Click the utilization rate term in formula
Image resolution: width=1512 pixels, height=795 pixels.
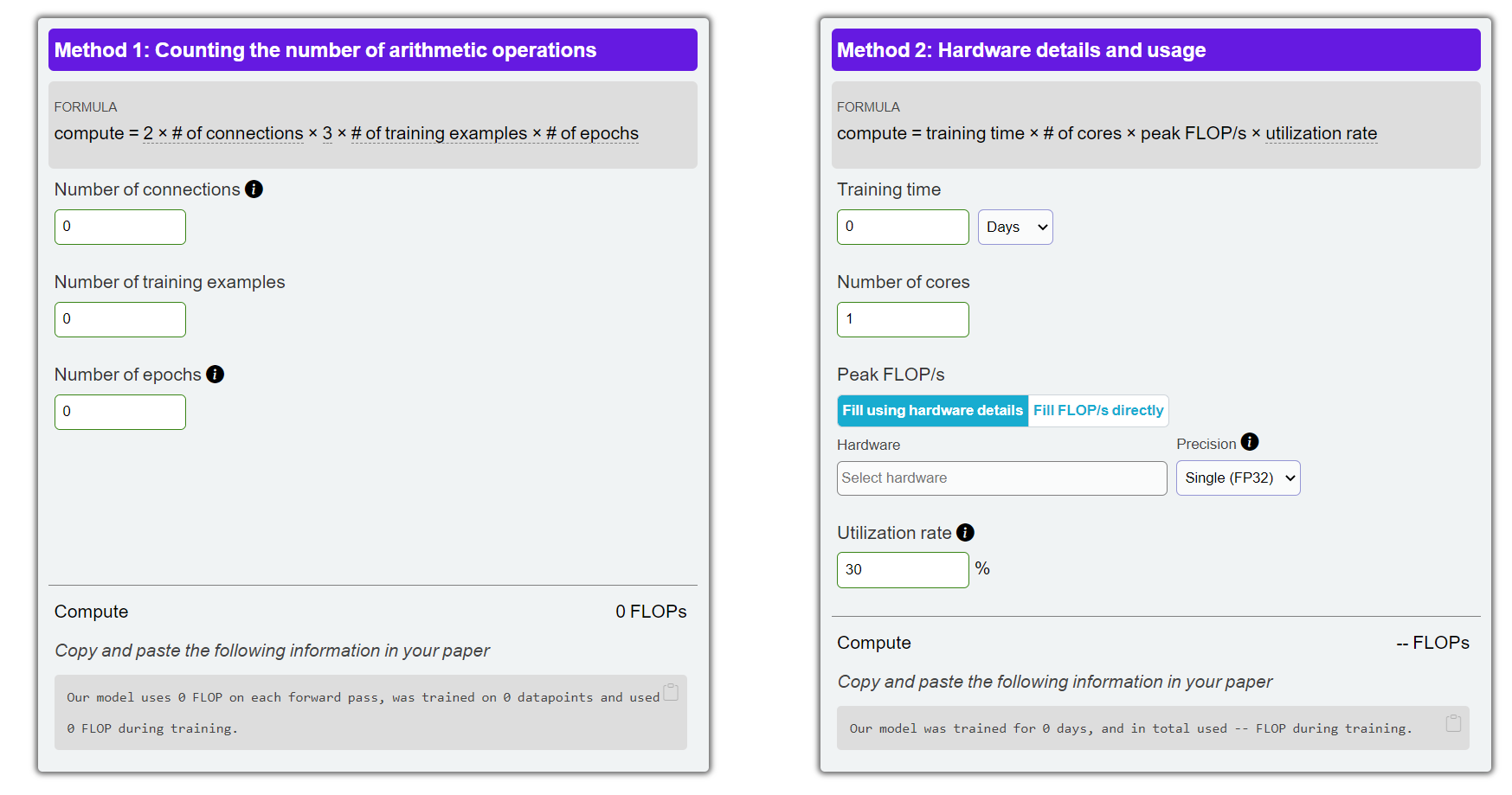point(1321,134)
